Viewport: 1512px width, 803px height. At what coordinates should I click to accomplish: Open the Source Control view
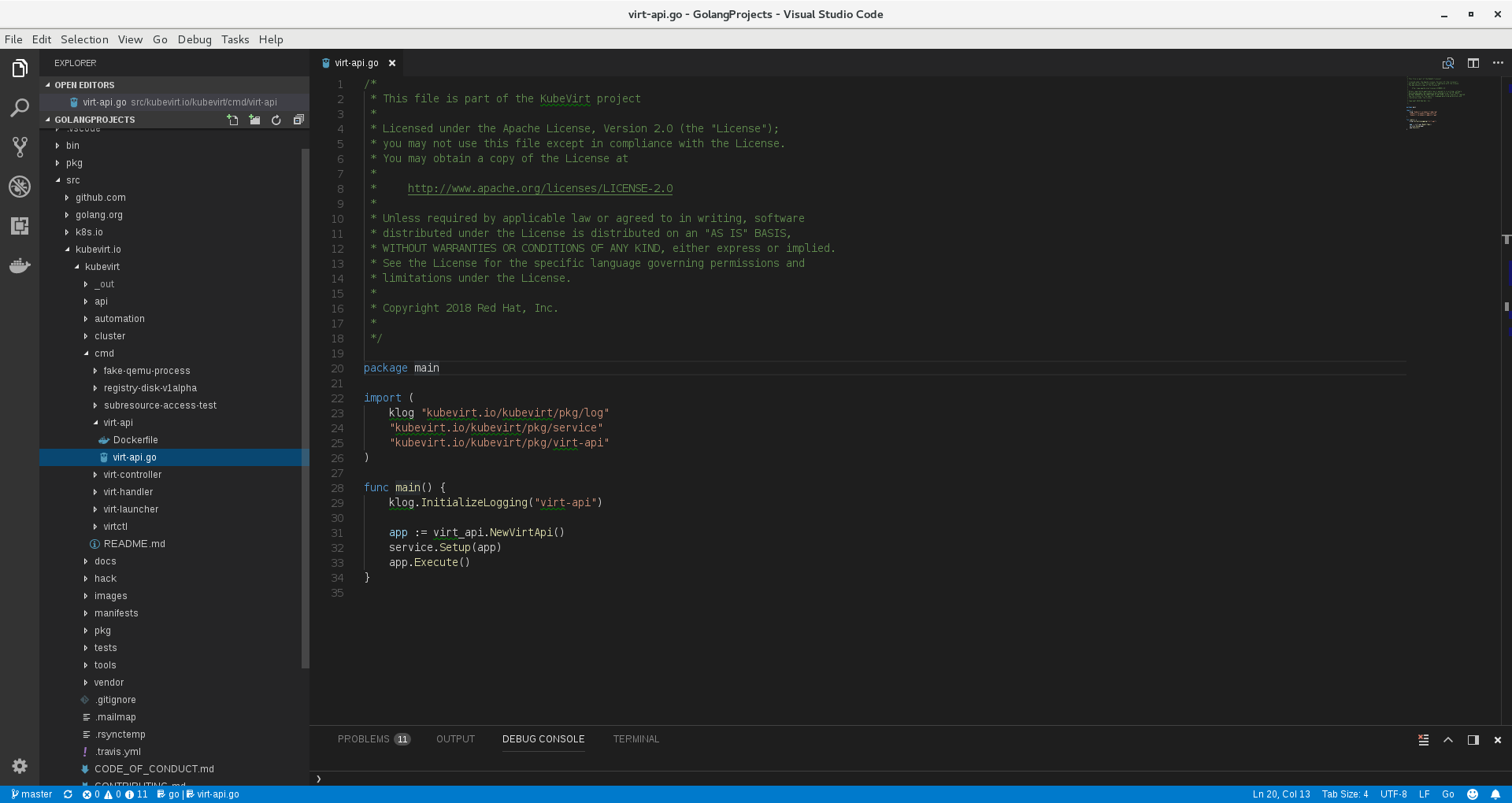tap(20, 146)
